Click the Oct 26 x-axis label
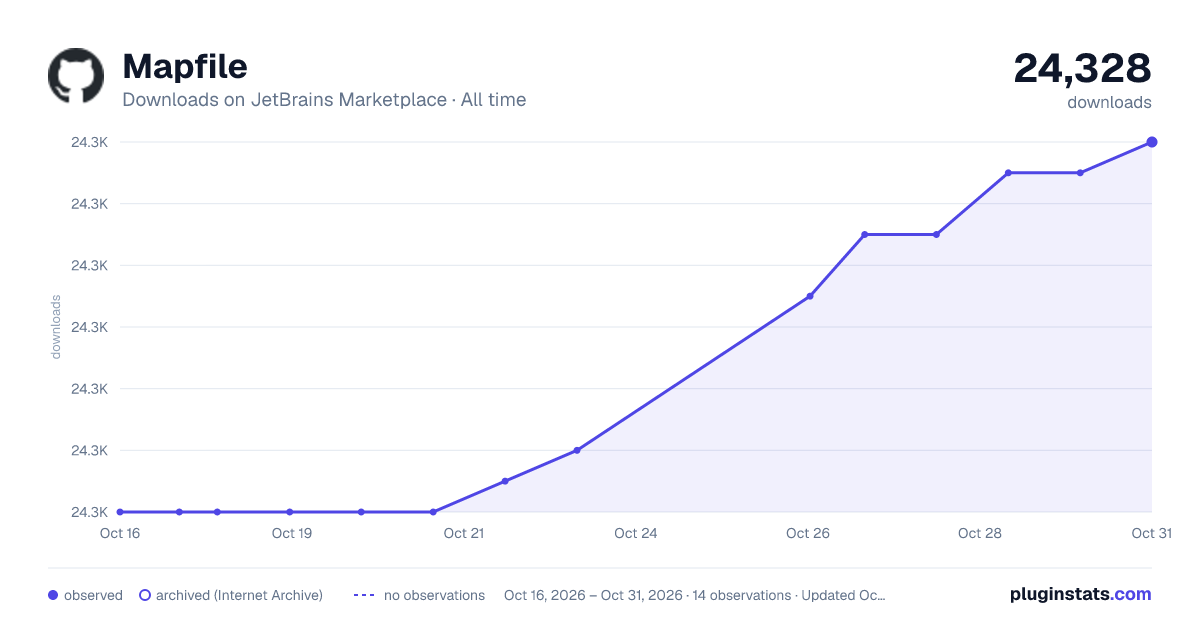Viewport: 1200px width, 630px height. (x=808, y=533)
